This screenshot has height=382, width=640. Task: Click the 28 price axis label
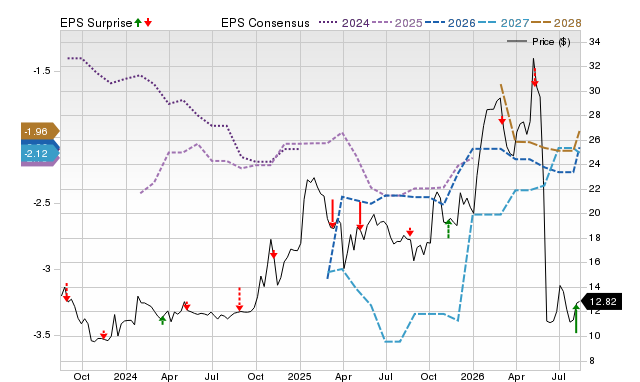595,115
